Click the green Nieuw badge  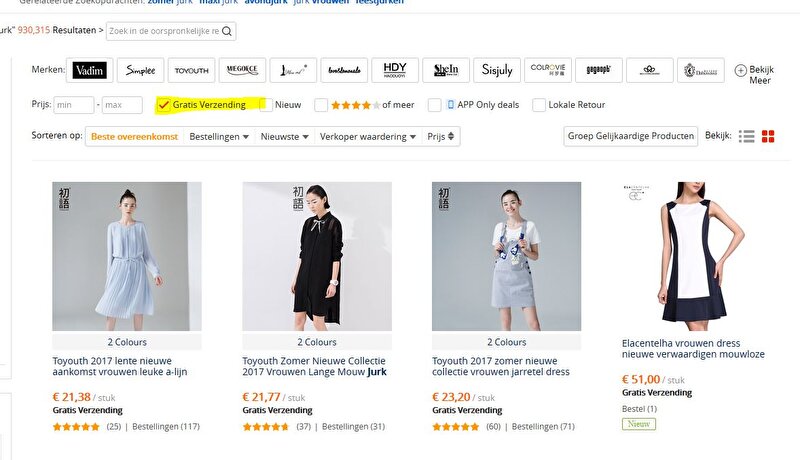(x=639, y=424)
